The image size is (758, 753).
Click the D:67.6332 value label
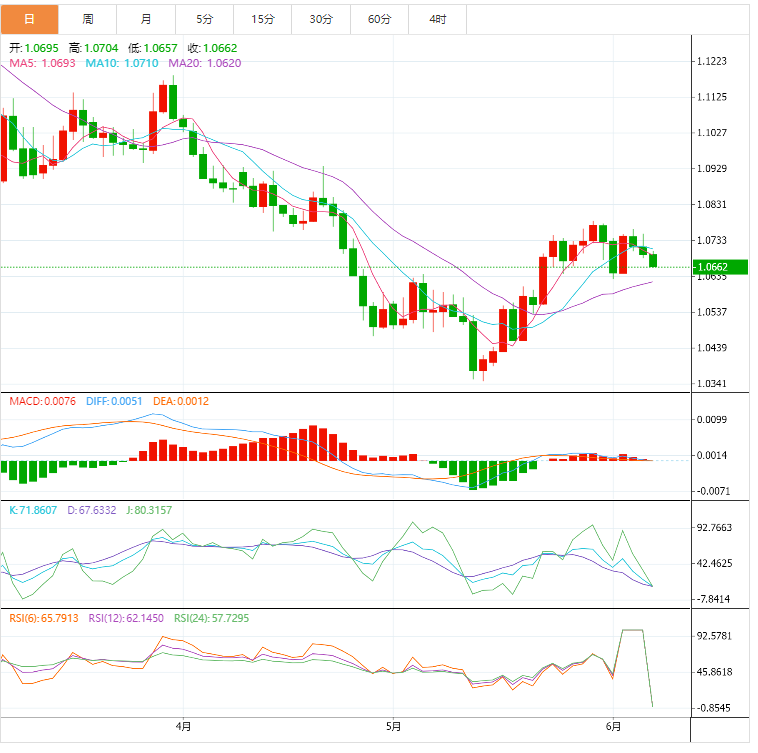point(91,510)
